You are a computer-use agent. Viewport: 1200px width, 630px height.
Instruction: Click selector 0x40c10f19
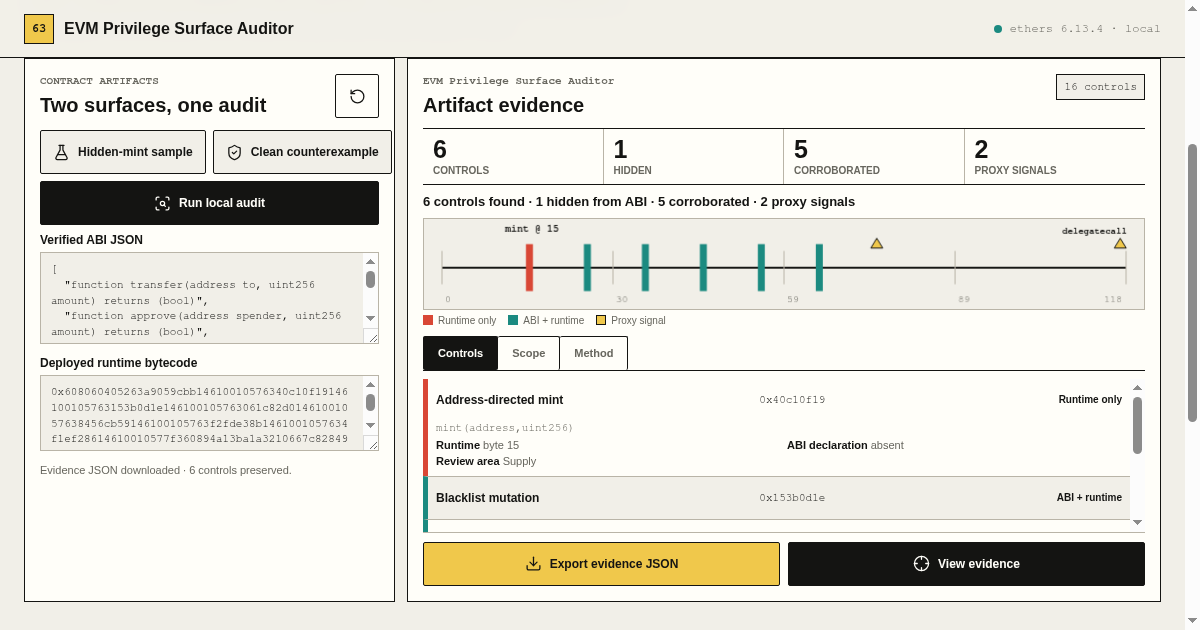point(792,400)
